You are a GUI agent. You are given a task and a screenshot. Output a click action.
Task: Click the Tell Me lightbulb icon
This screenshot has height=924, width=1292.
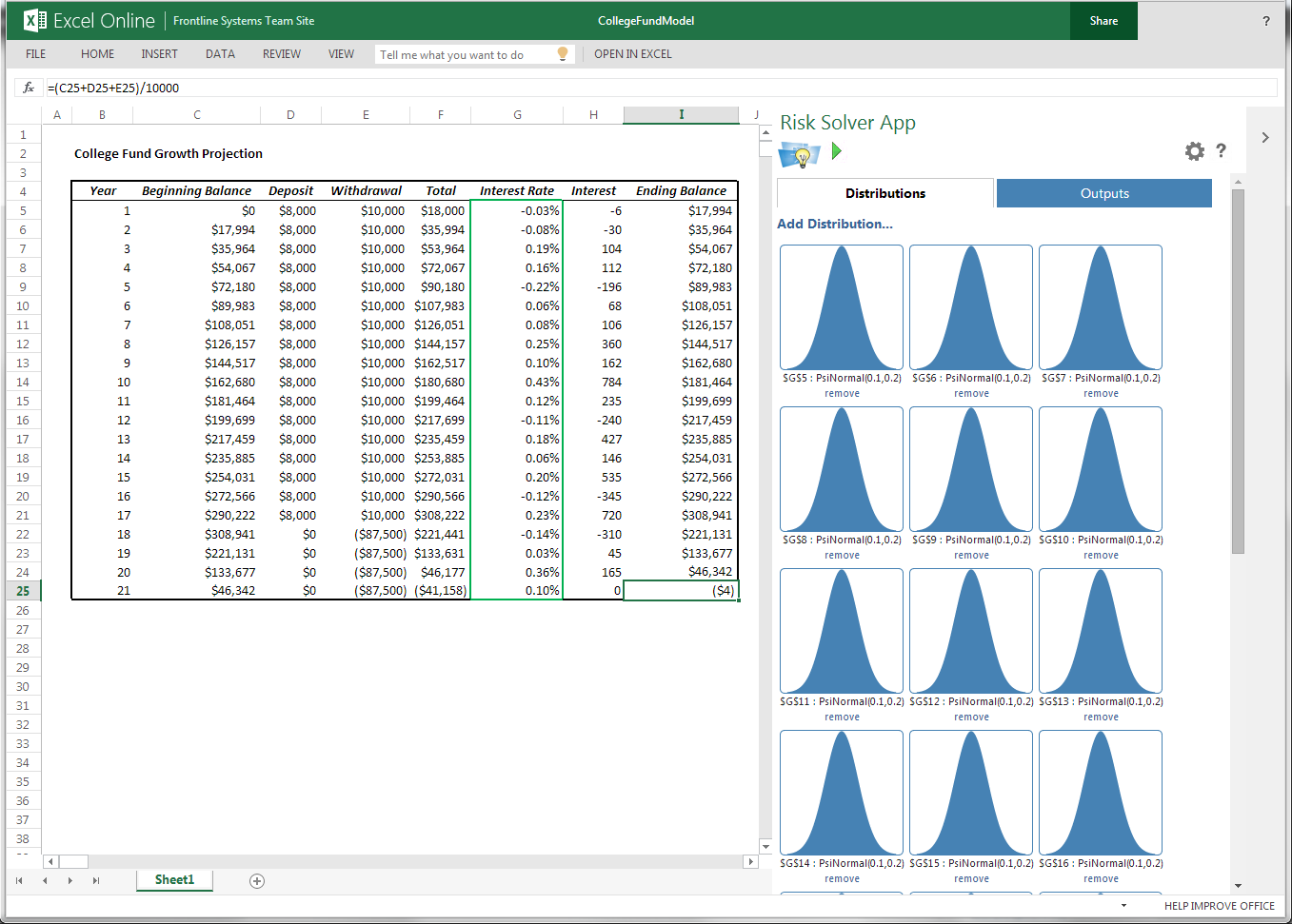pos(563,54)
